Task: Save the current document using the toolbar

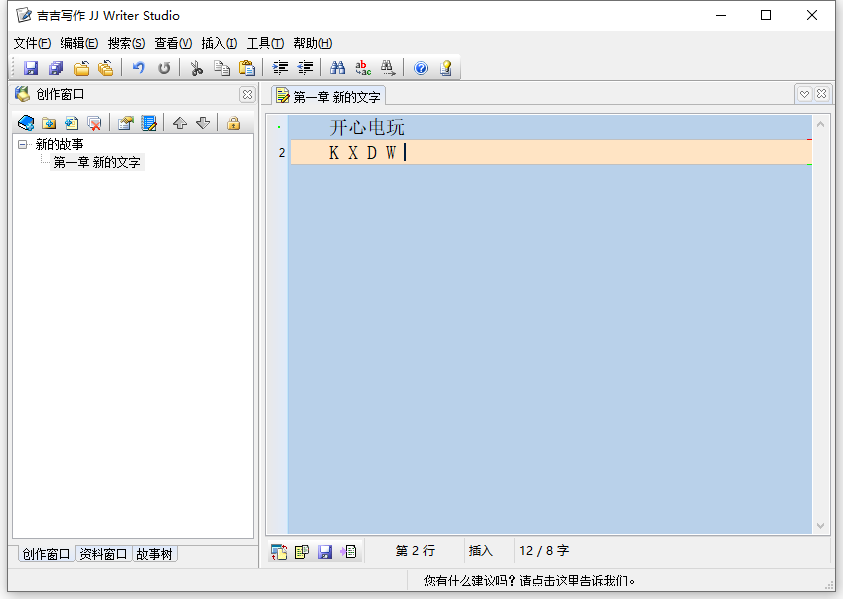Action: click(x=30, y=67)
